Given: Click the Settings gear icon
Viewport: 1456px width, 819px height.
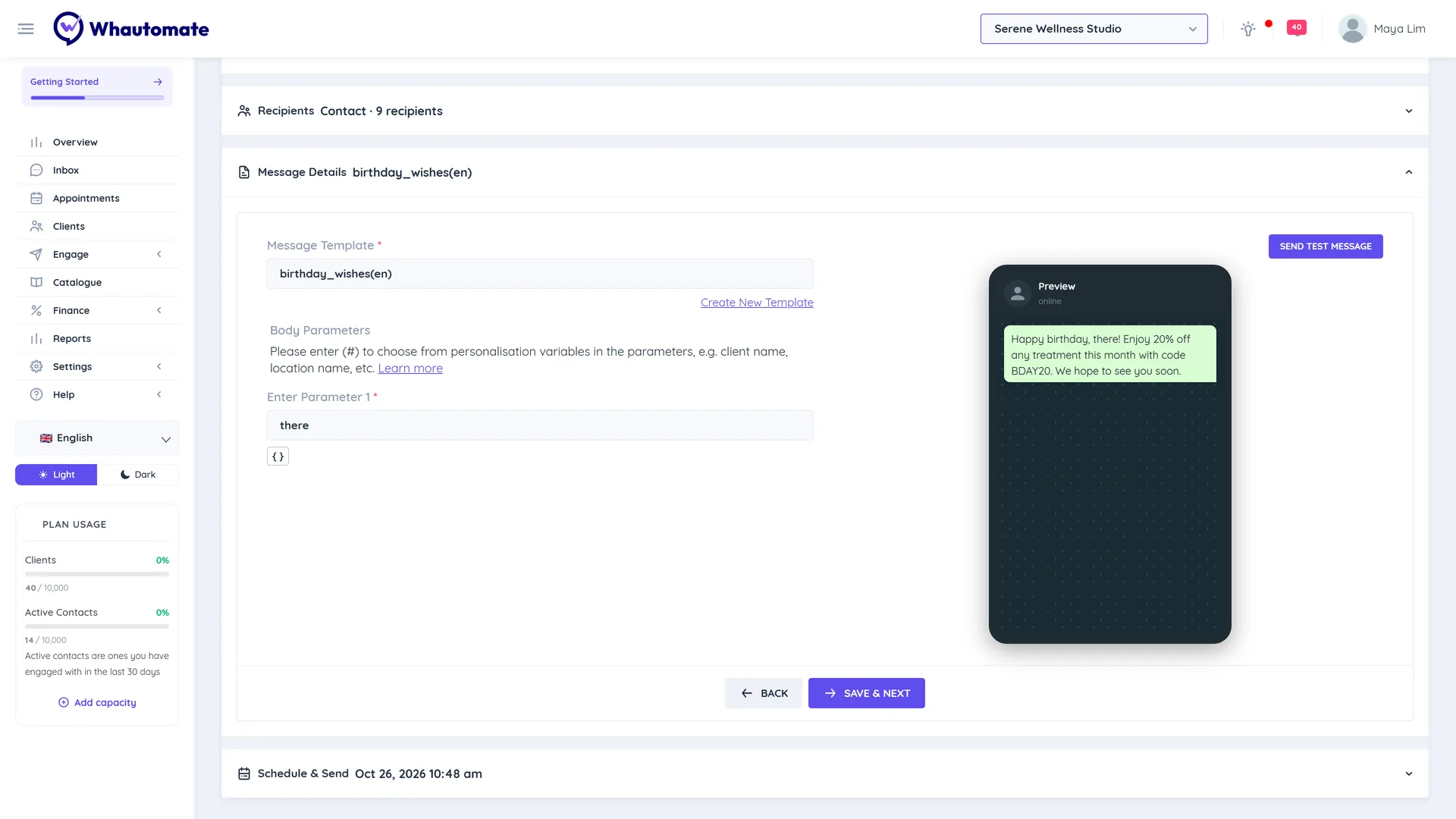Looking at the screenshot, I should [x=36, y=367].
